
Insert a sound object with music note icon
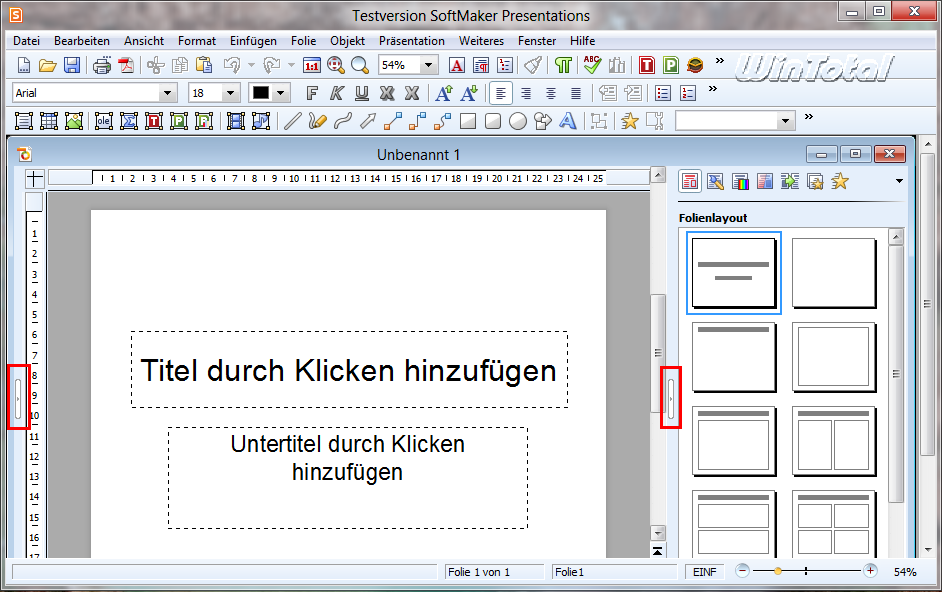click(x=261, y=121)
